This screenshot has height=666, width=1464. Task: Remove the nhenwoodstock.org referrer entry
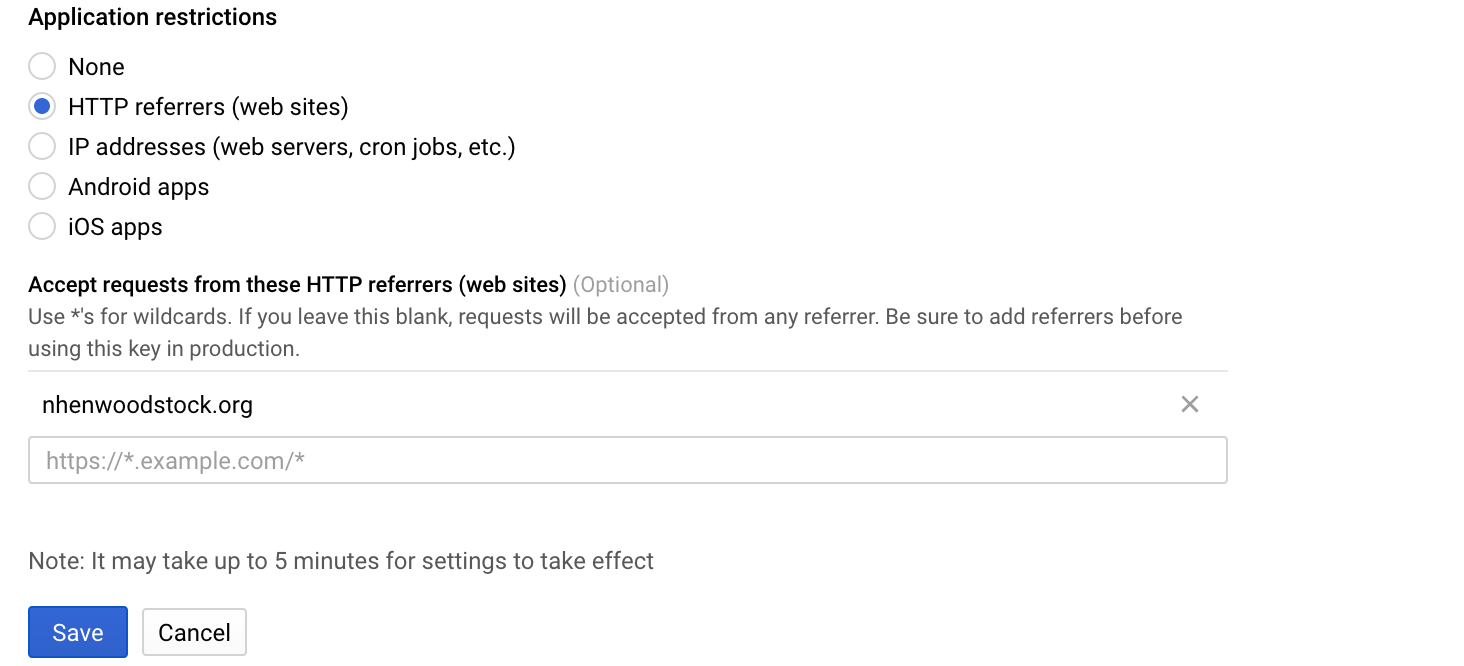point(1189,405)
